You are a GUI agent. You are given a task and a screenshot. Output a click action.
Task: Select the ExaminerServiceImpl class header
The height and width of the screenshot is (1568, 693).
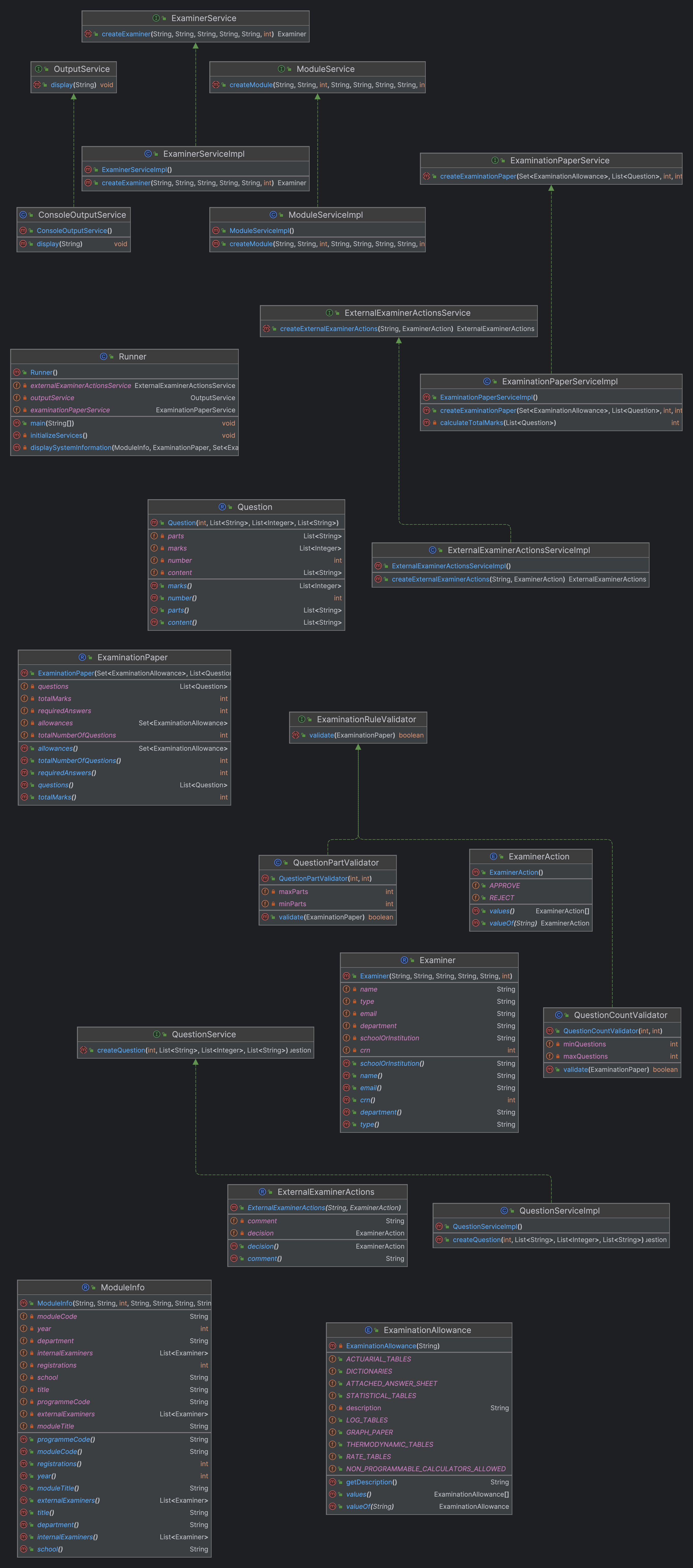203,154
